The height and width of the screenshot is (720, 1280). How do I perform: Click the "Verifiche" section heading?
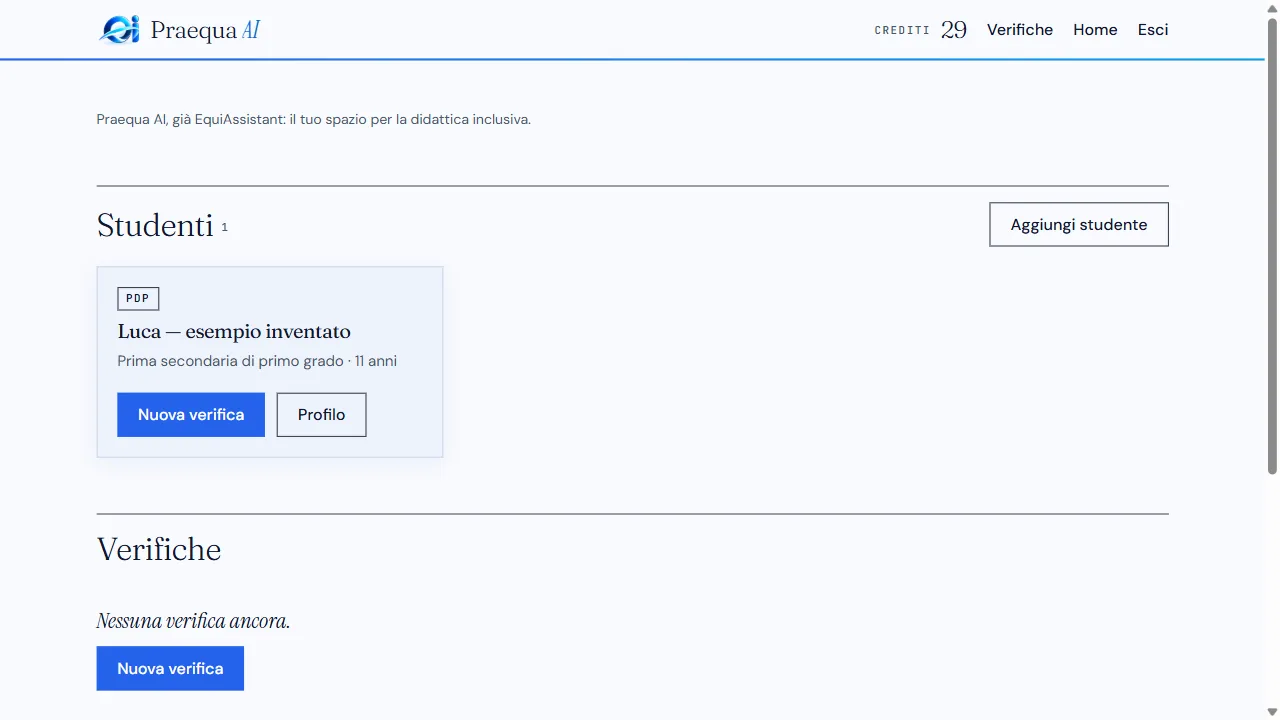(x=159, y=550)
